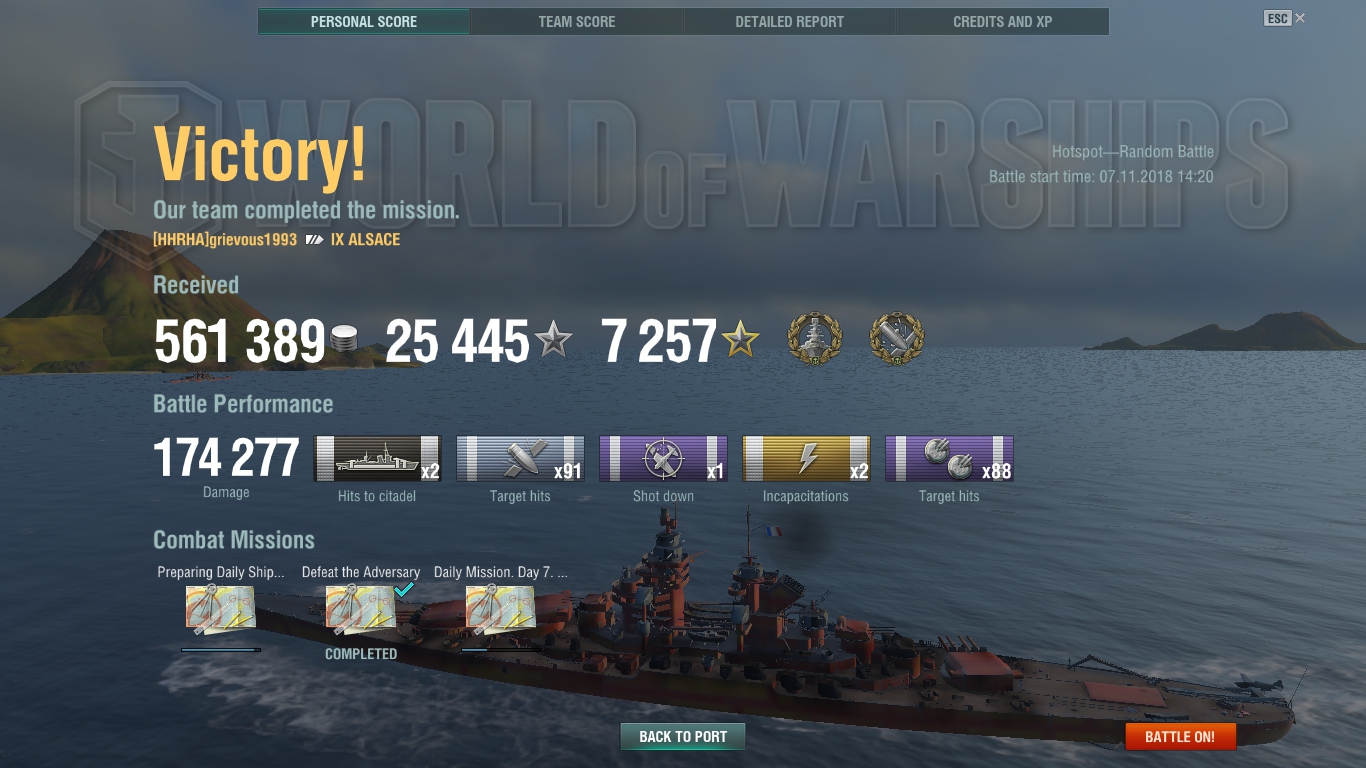Click the second achievement medal icon
Image resolution: width=1366 pixels, height=768 pixels.
[897, 339]
